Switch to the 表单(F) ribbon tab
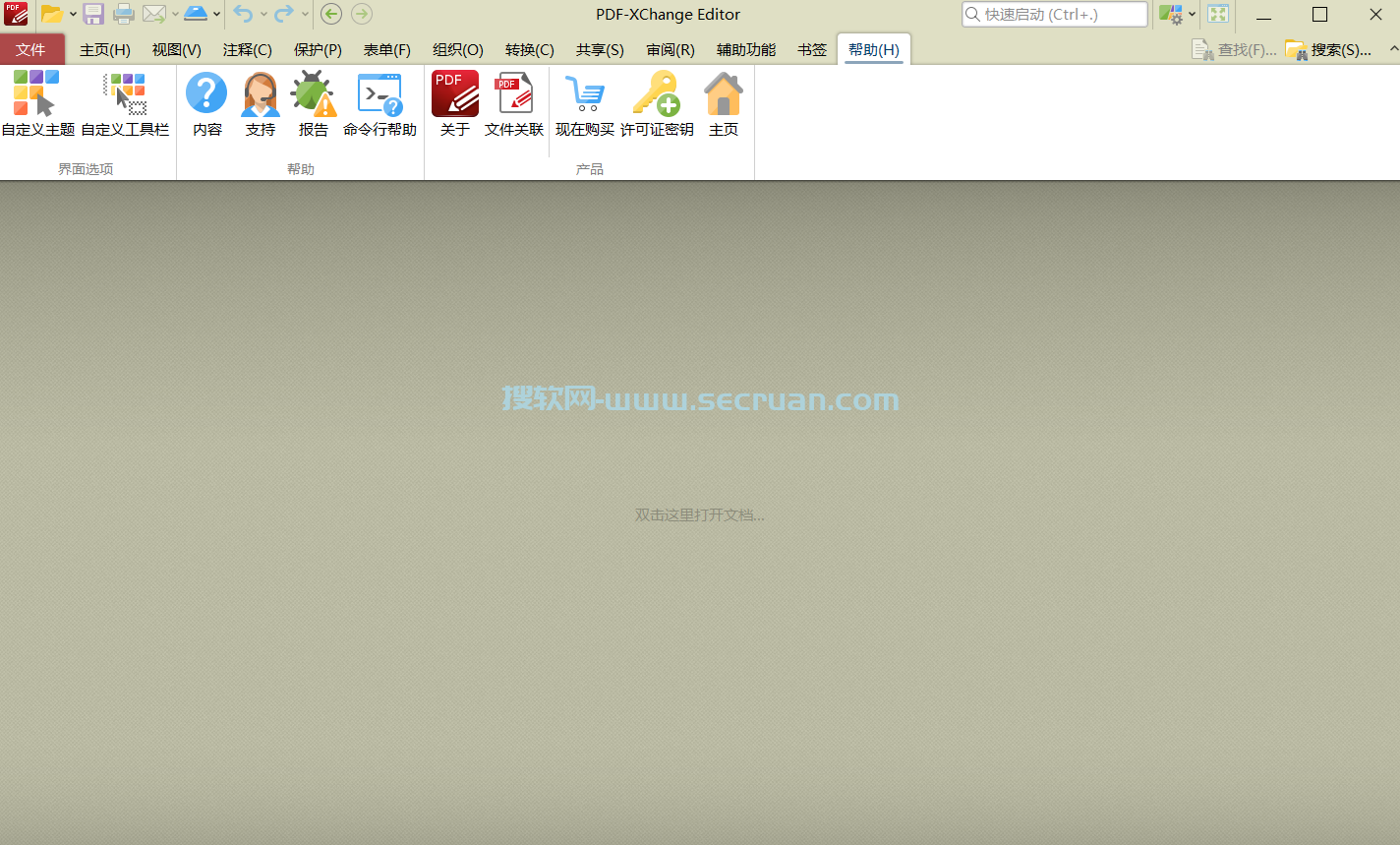The width and height of the screenshot is (1400, 845). click(387, 50)
